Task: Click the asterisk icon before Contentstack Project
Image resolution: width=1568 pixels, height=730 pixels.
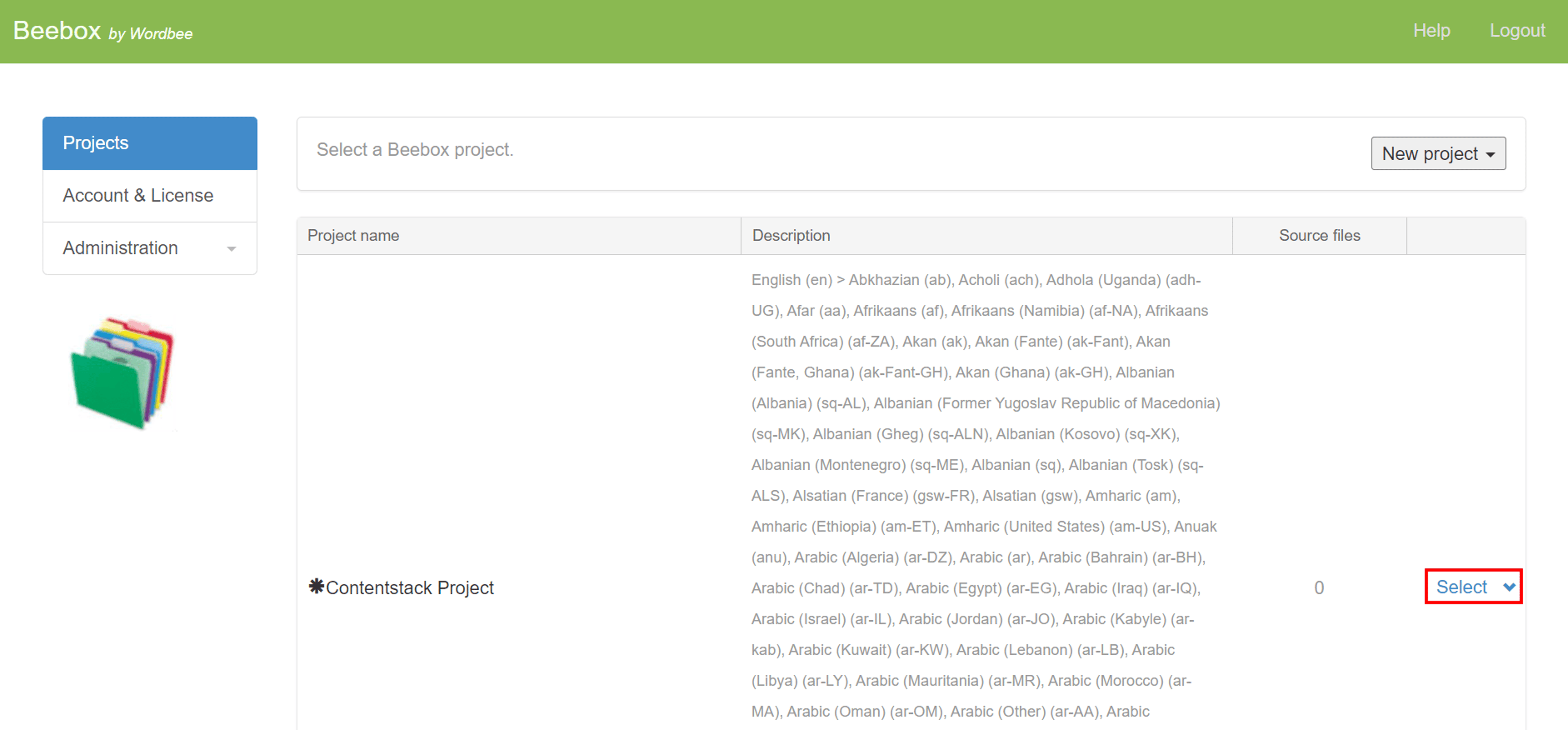Action: tap(316, 586)
